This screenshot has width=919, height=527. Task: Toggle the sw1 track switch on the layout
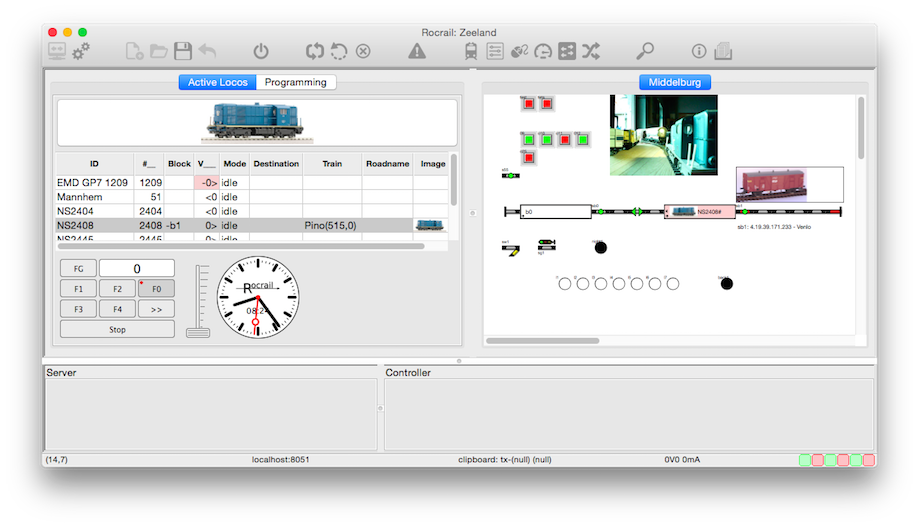click(510, 247)
